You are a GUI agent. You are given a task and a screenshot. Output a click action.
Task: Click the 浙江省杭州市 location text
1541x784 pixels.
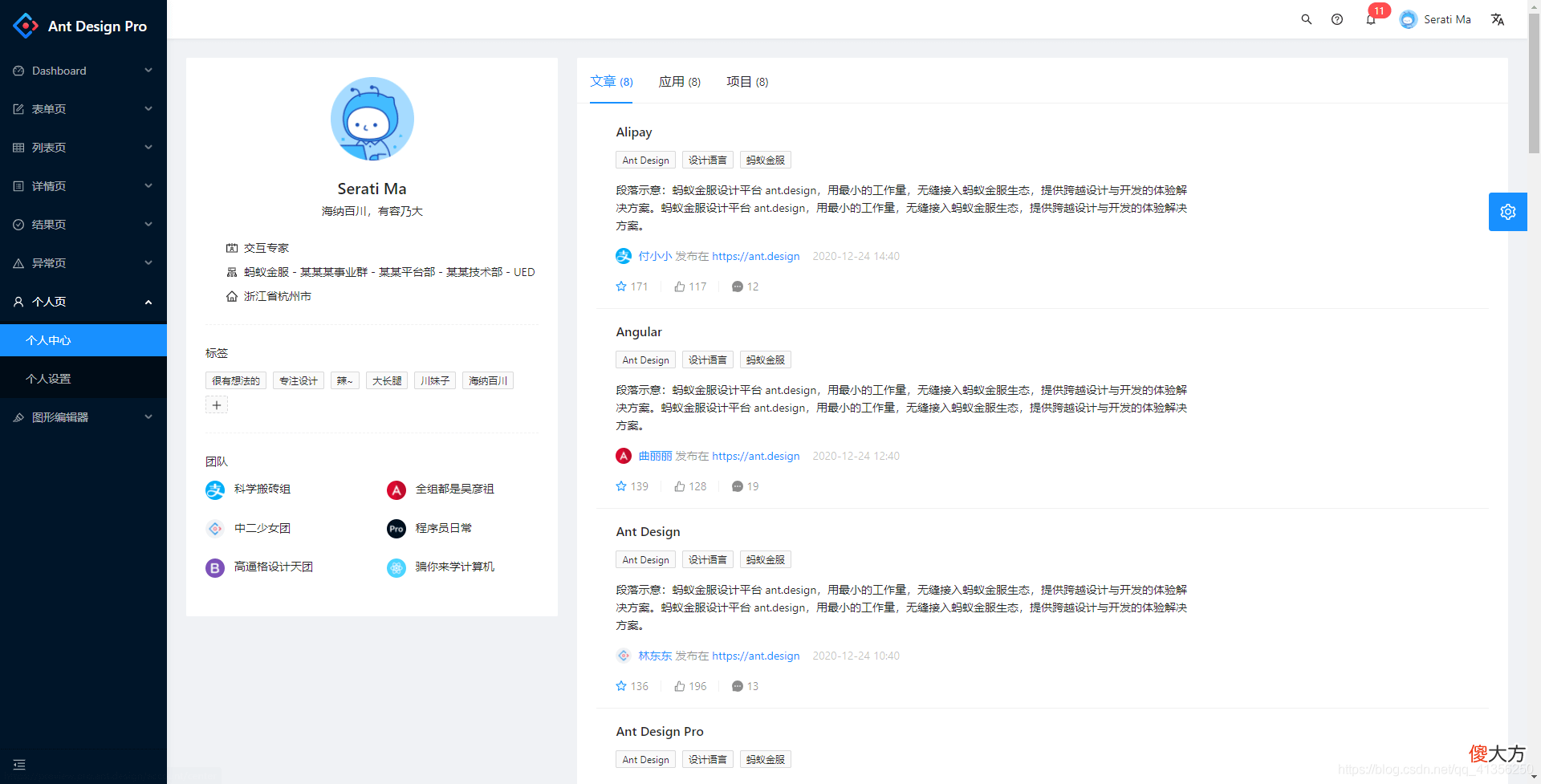[x=278, y=296]
